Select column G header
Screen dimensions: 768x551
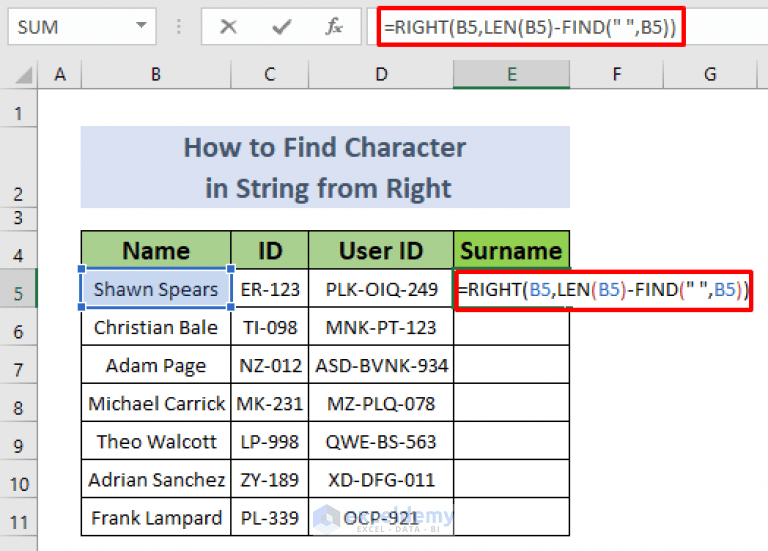point(710,74)
